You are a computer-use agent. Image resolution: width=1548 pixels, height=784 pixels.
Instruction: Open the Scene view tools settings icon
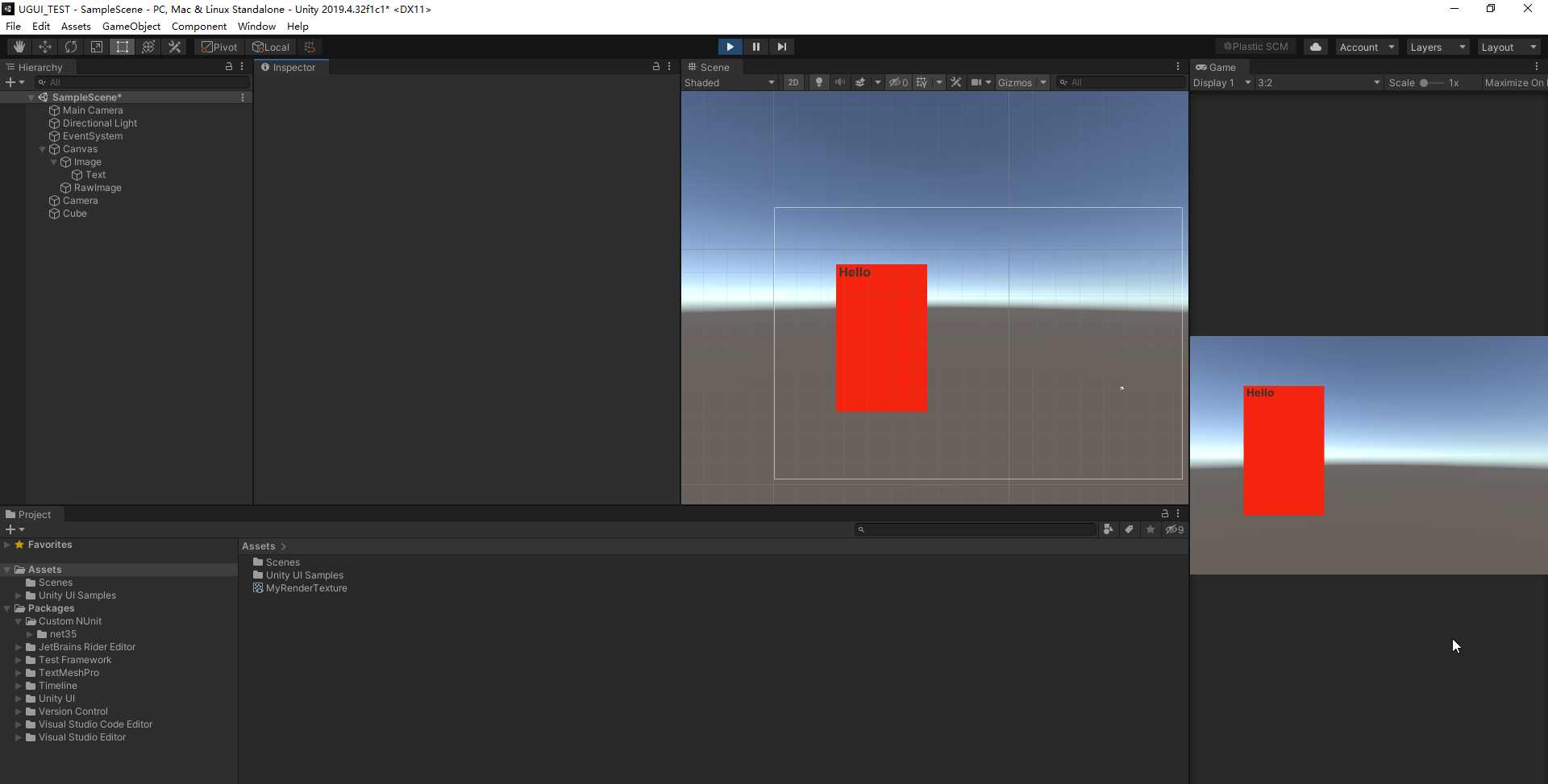coord(956,82)
